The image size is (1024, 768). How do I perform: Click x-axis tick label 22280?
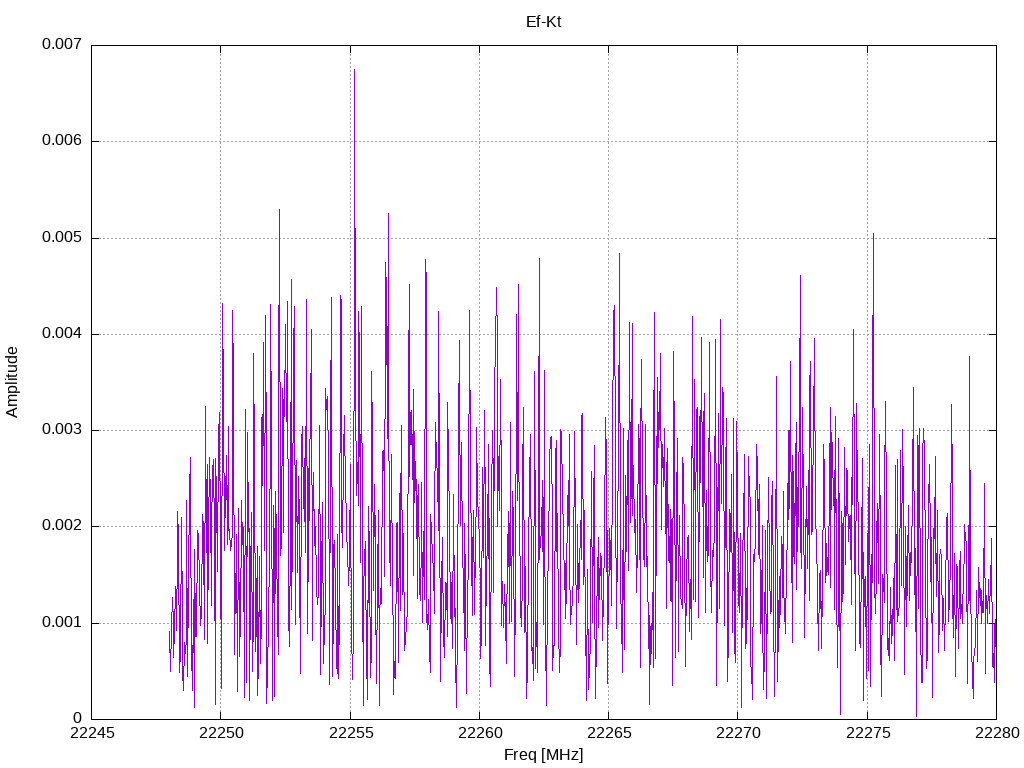coord(997,733)
